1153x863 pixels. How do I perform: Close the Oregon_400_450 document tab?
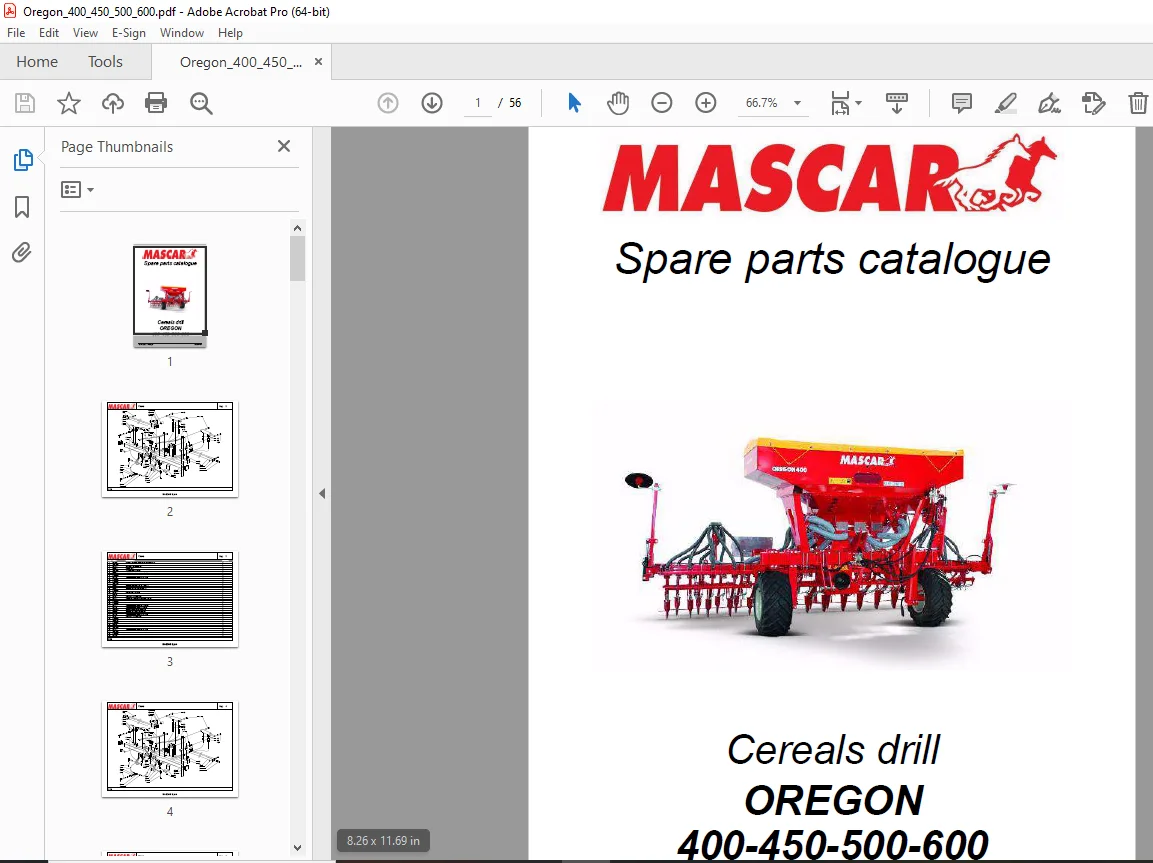coord(318,62)
